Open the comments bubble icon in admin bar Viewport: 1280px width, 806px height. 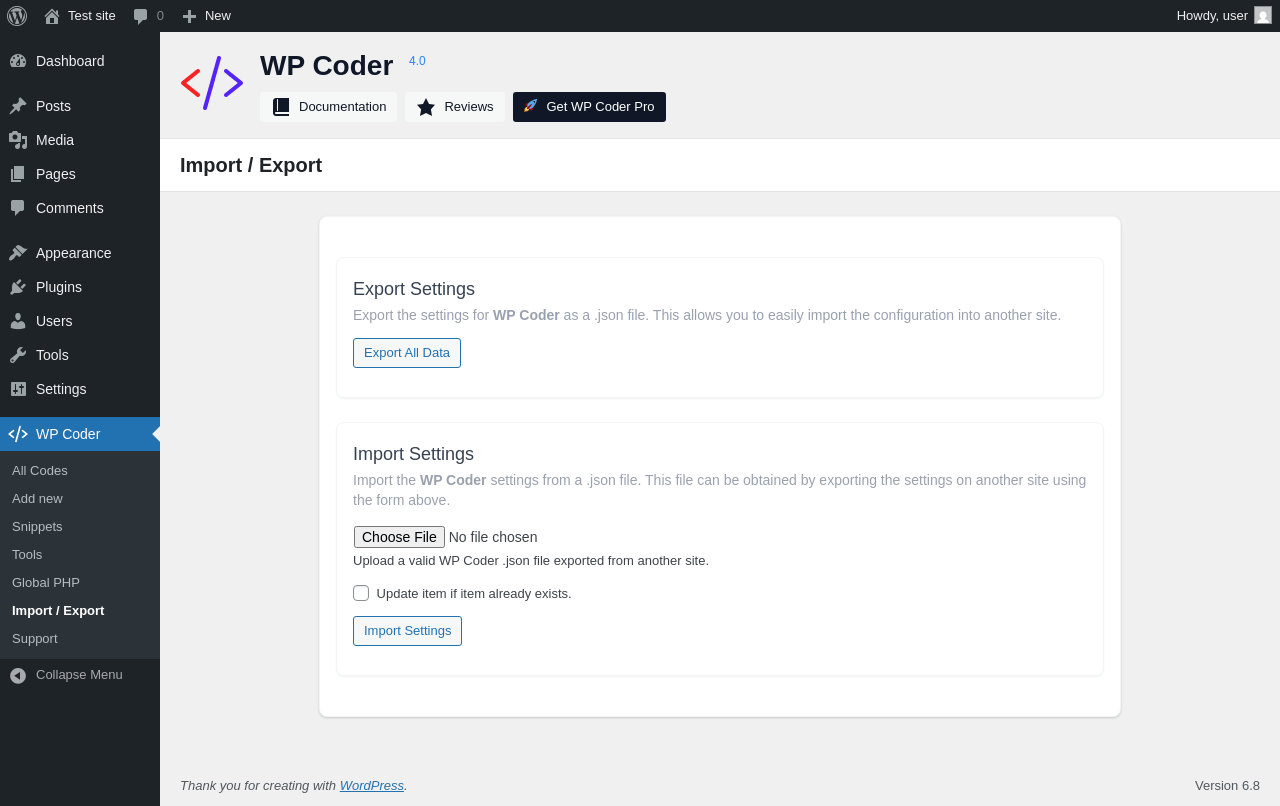tap(141, 16)
